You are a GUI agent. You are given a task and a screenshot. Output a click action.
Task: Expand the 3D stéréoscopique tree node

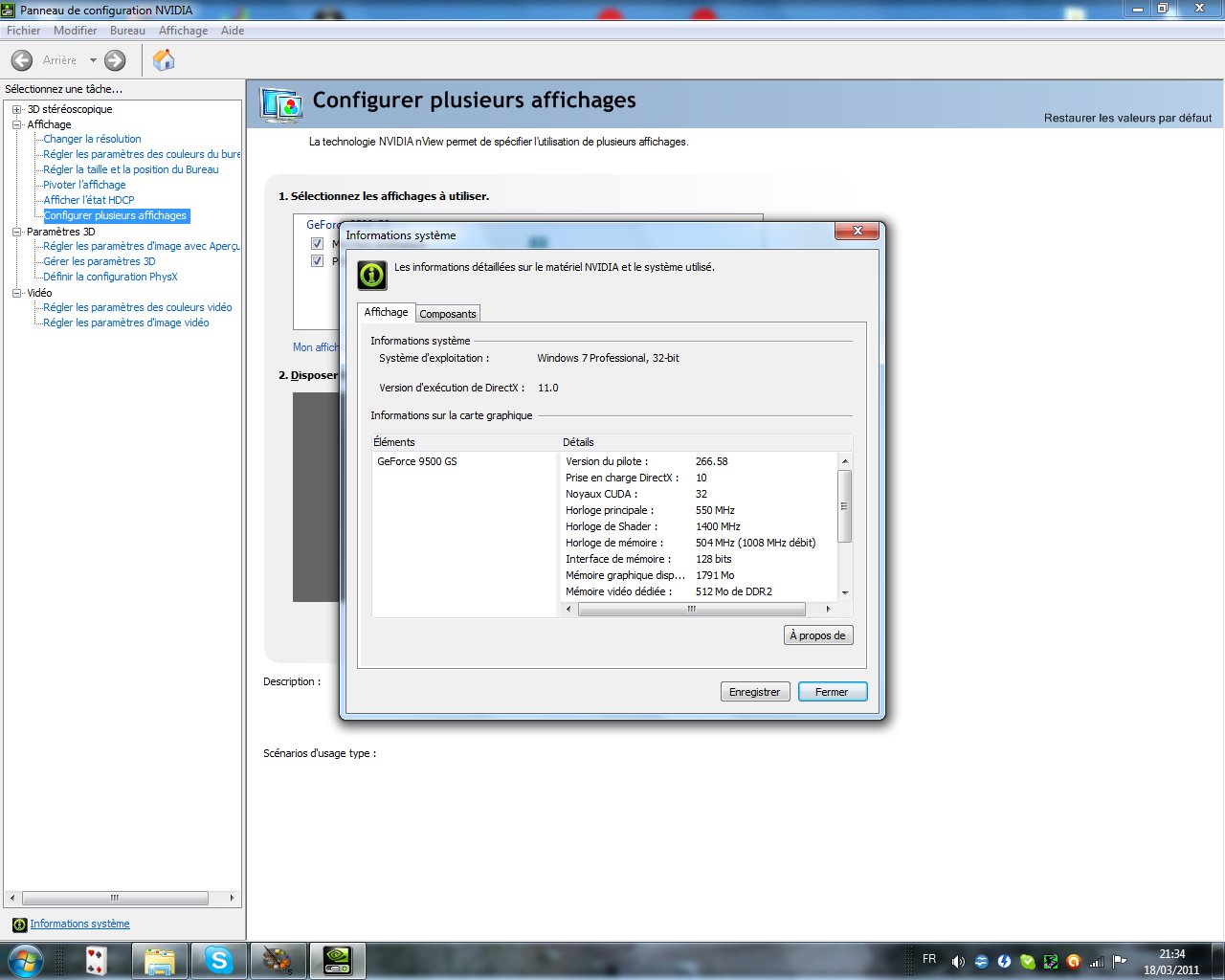pos(16,109)
